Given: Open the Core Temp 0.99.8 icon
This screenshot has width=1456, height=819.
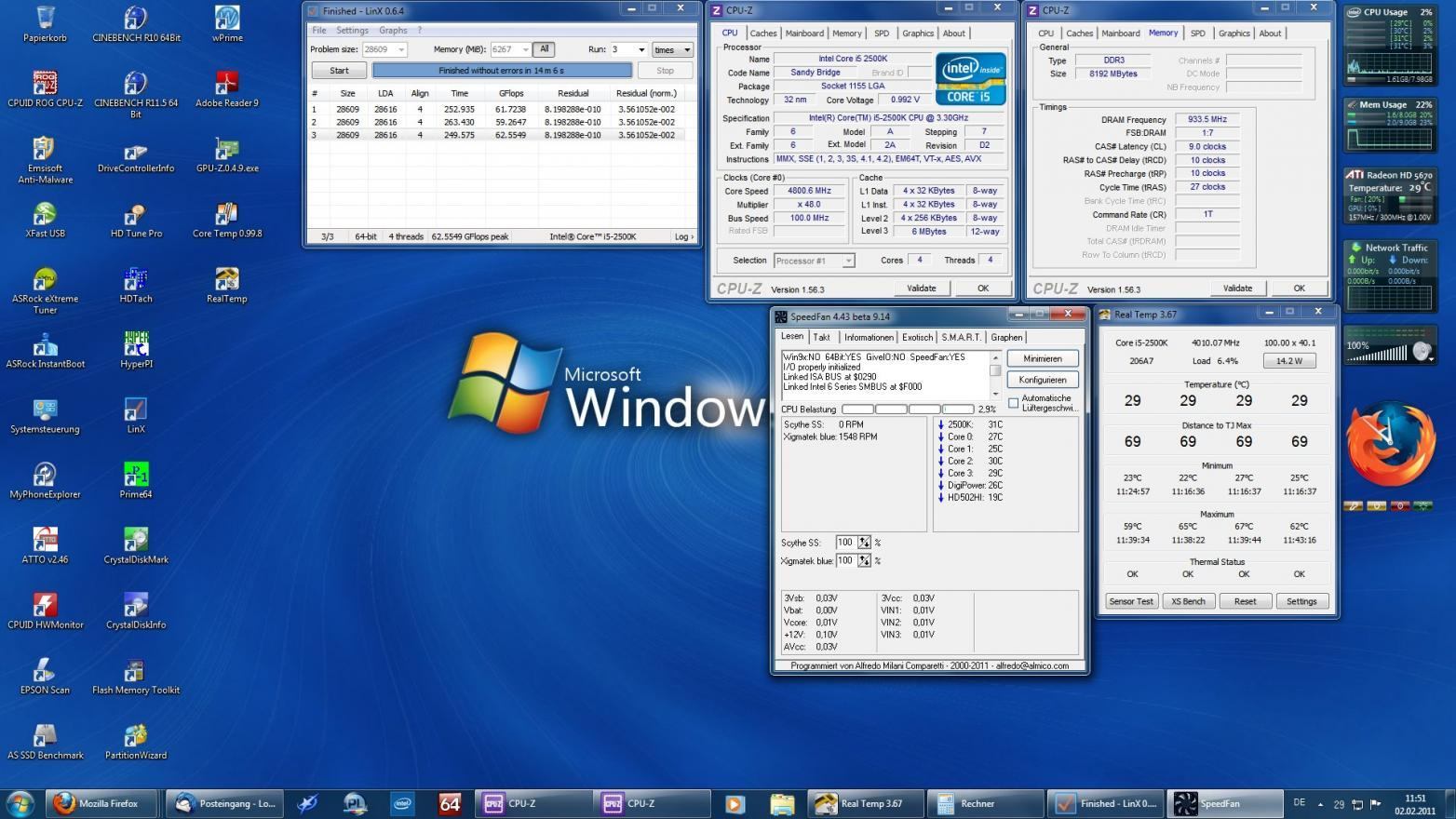Looking at the screenshot, I should pyautogui.click(x=227, y=222).
